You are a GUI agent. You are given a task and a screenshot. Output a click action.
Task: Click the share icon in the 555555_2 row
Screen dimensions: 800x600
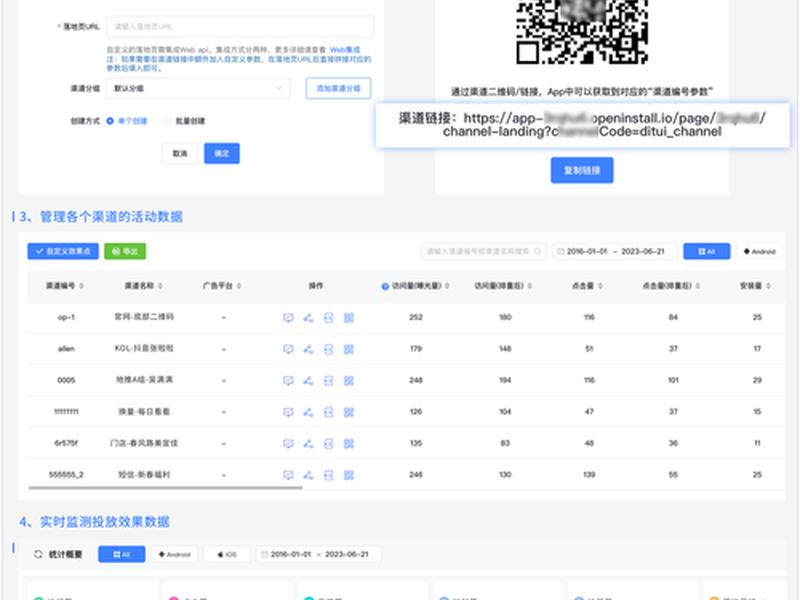[x=308, y=476]
